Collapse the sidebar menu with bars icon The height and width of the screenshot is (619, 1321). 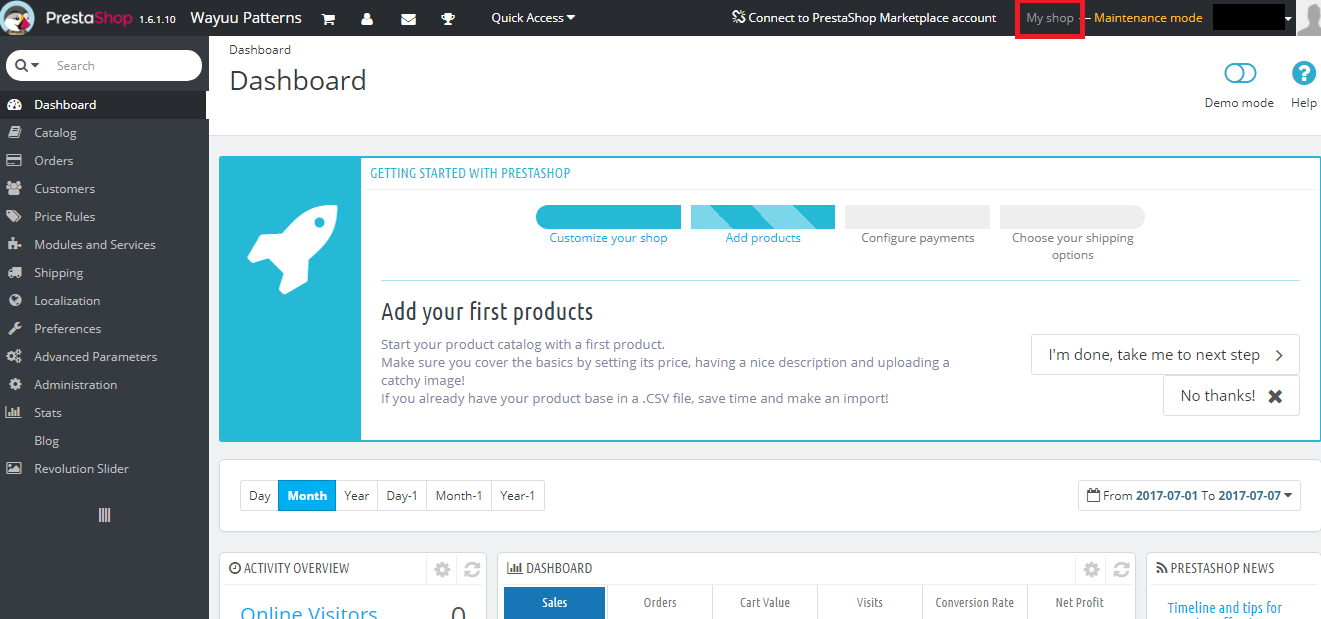click(x=104, y=515)
